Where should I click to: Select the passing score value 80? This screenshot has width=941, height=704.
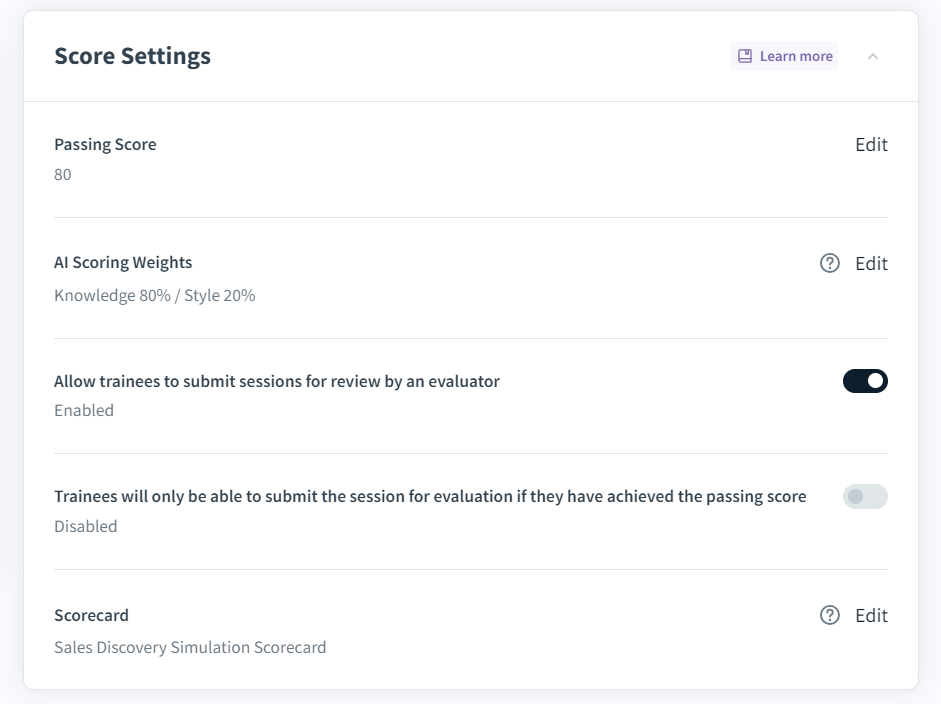(x=63, y=175)
